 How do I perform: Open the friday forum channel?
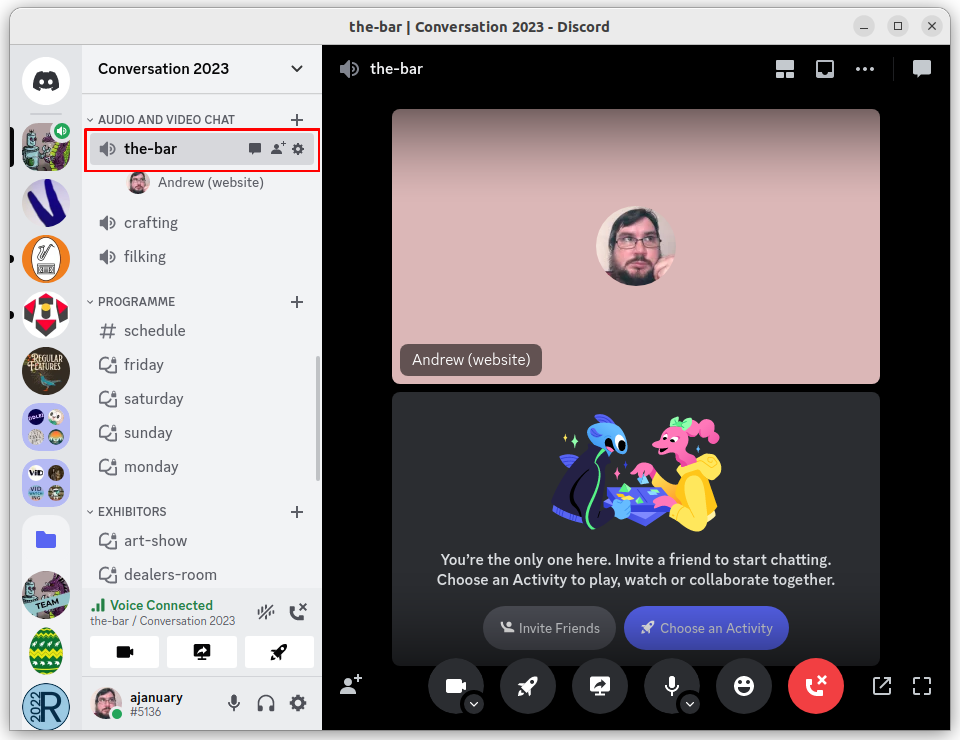[202, 365]
